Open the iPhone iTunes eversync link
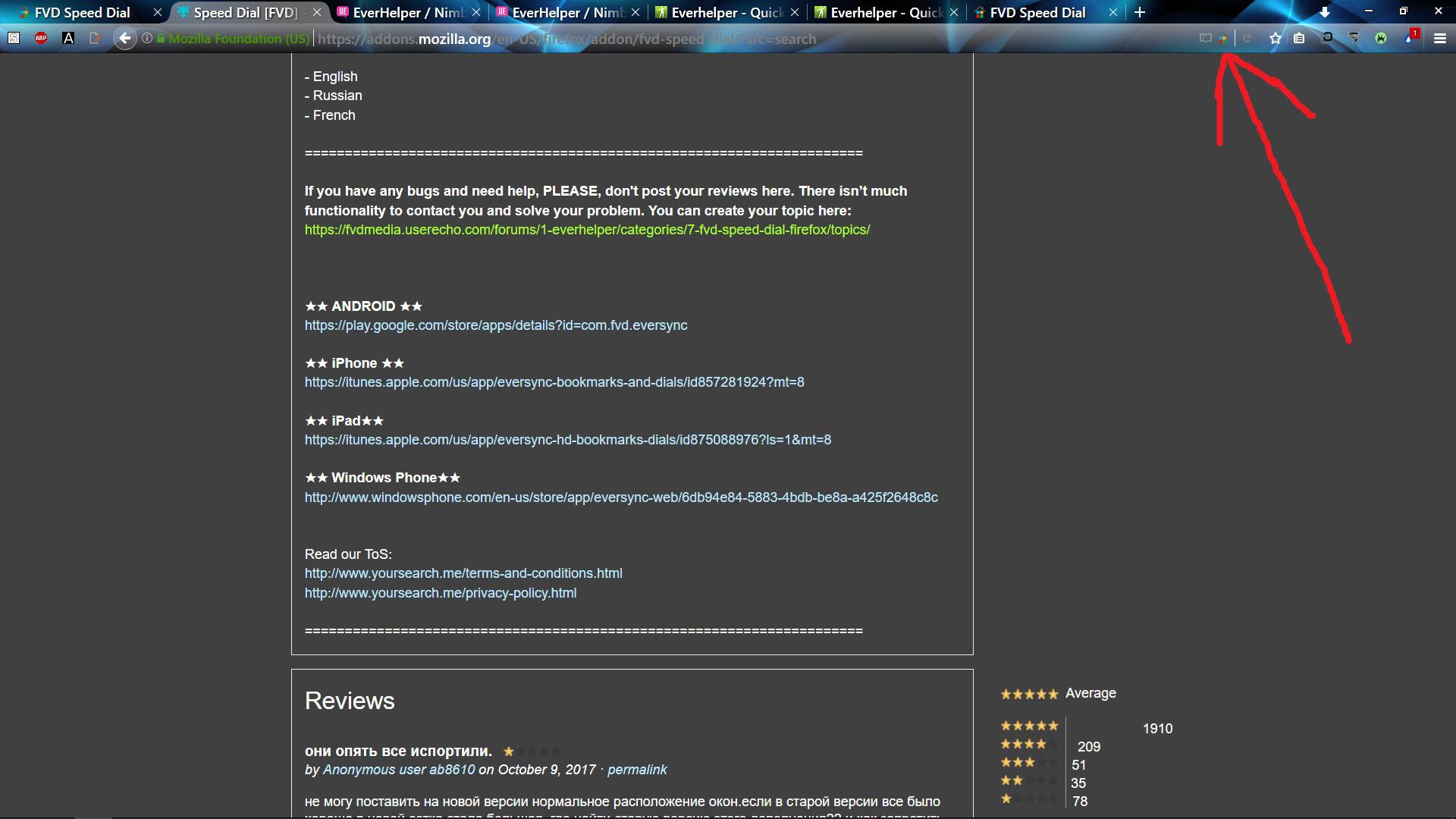The height and width of the screenshot is (819, 1456). click(x=554, y=382)
